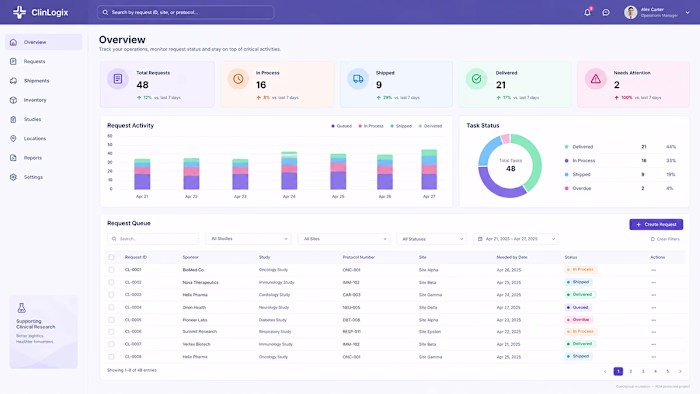Image resolution: width=700 pixels, height=394 pixels.
Task: Click the Shipped truck card icon
Action: tap(358, 79)
